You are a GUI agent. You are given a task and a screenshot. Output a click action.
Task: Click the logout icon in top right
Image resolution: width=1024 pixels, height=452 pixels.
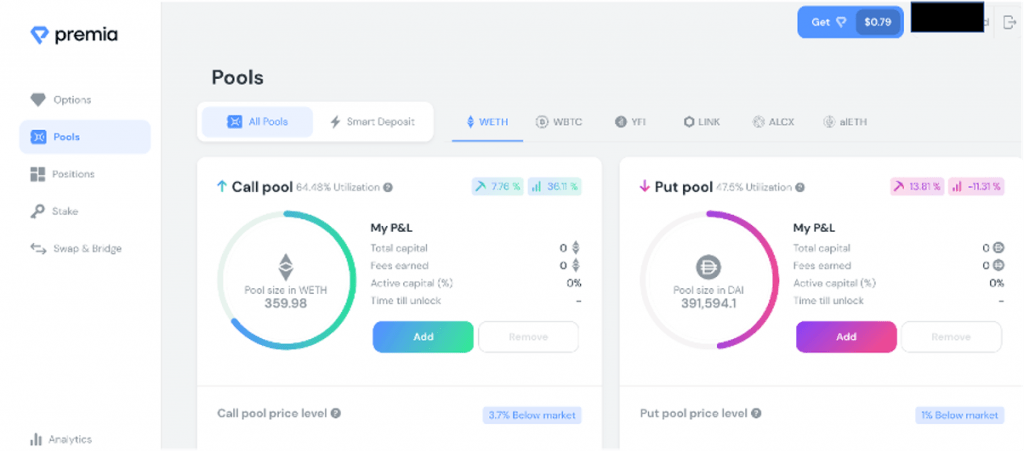[1009, 22]
